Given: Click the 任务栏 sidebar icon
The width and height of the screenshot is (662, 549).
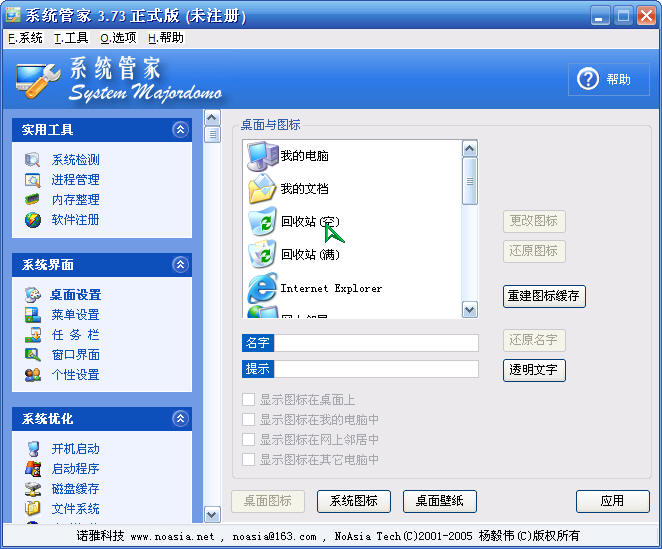Looking at the screenshot, I should [33, 334].
